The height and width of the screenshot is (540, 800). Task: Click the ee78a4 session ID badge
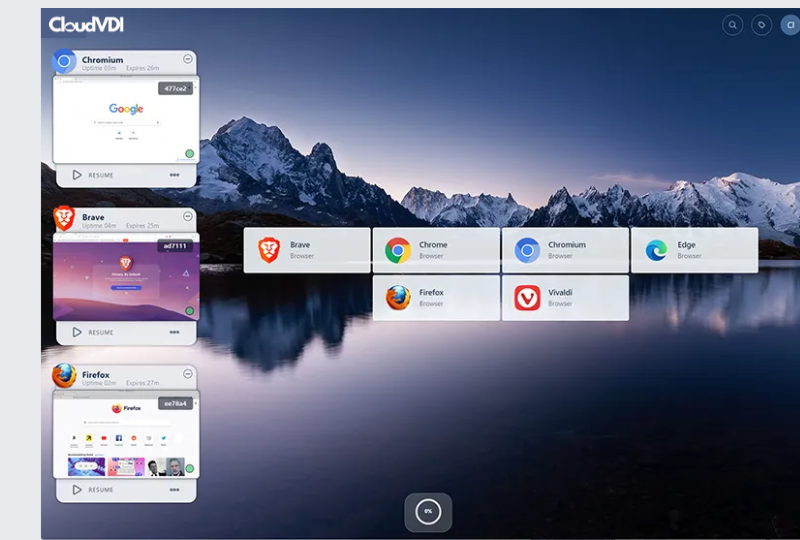pyautogui.click(x=176, y=403)
